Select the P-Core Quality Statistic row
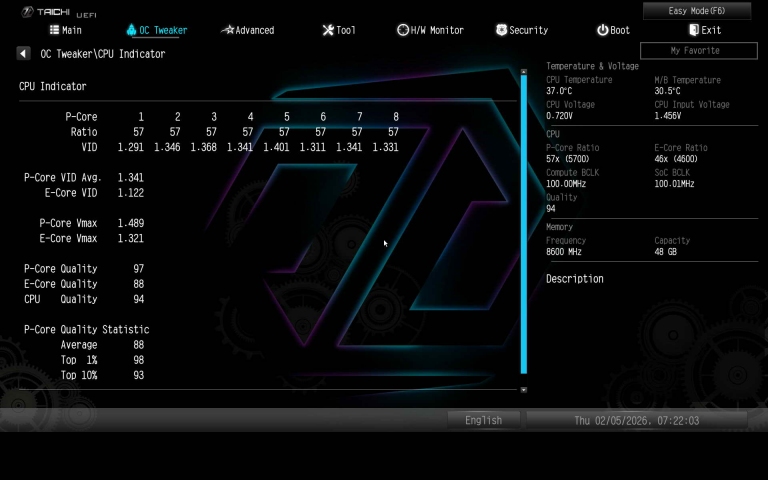This screenshot has width=768, height=480. click(87, 329)
